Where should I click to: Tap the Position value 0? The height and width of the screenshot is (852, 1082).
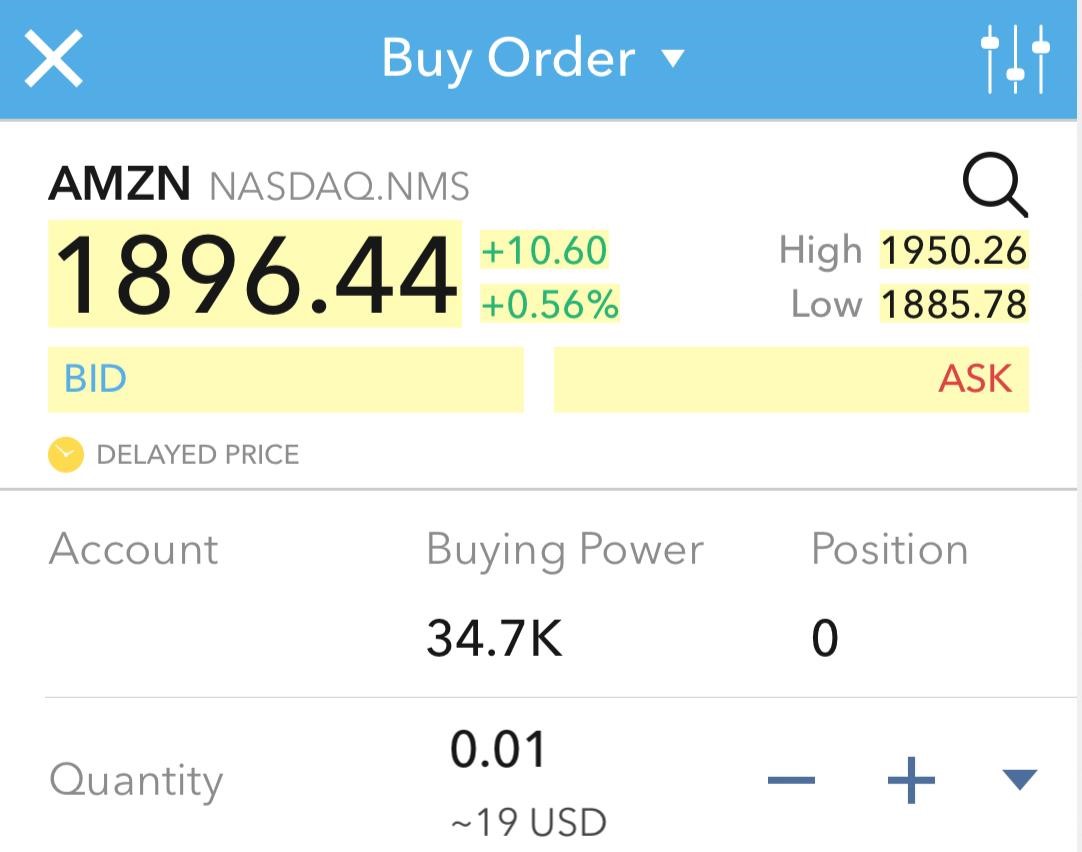(x=824, y=638)
